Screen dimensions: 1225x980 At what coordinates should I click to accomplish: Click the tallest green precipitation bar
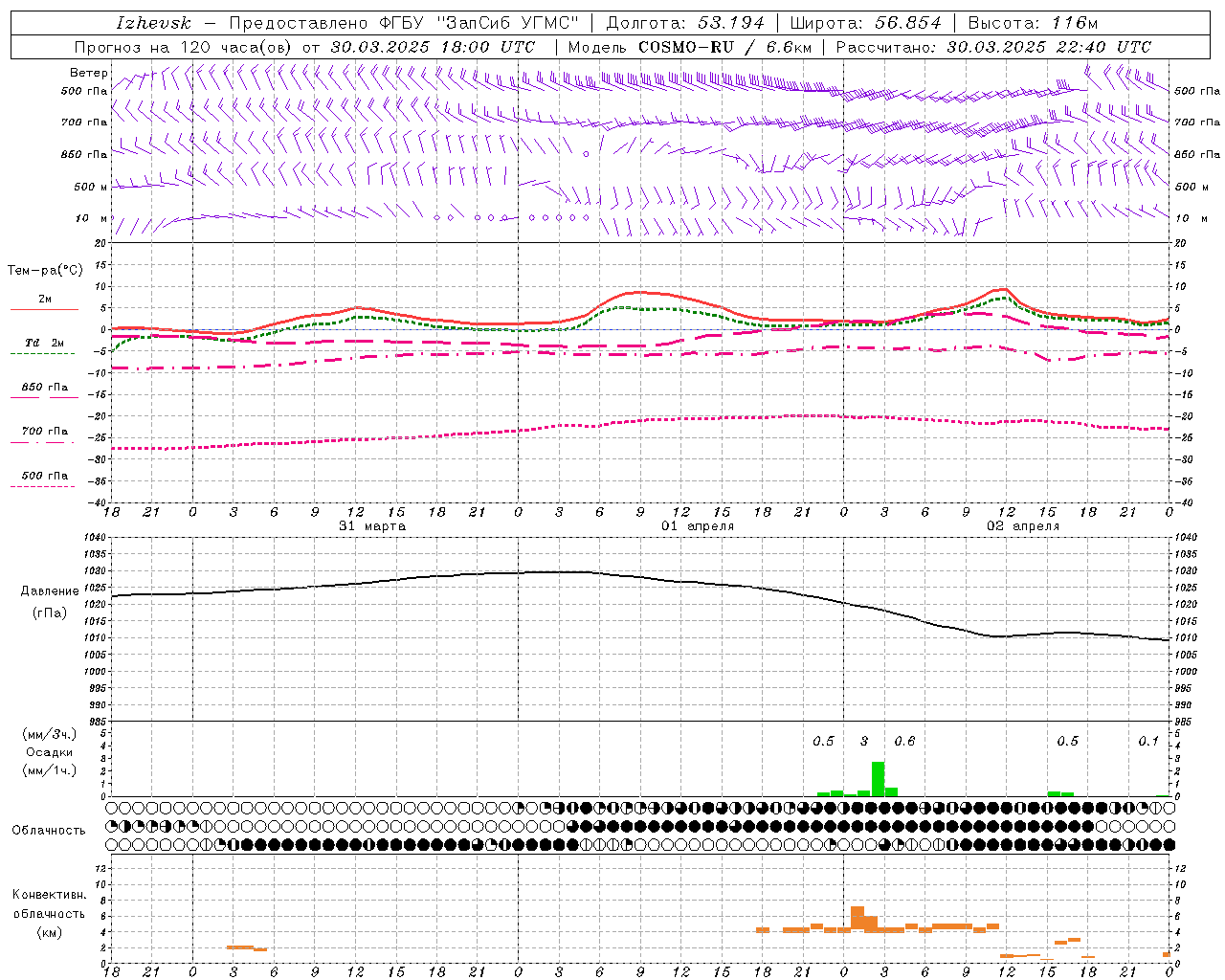878,779
